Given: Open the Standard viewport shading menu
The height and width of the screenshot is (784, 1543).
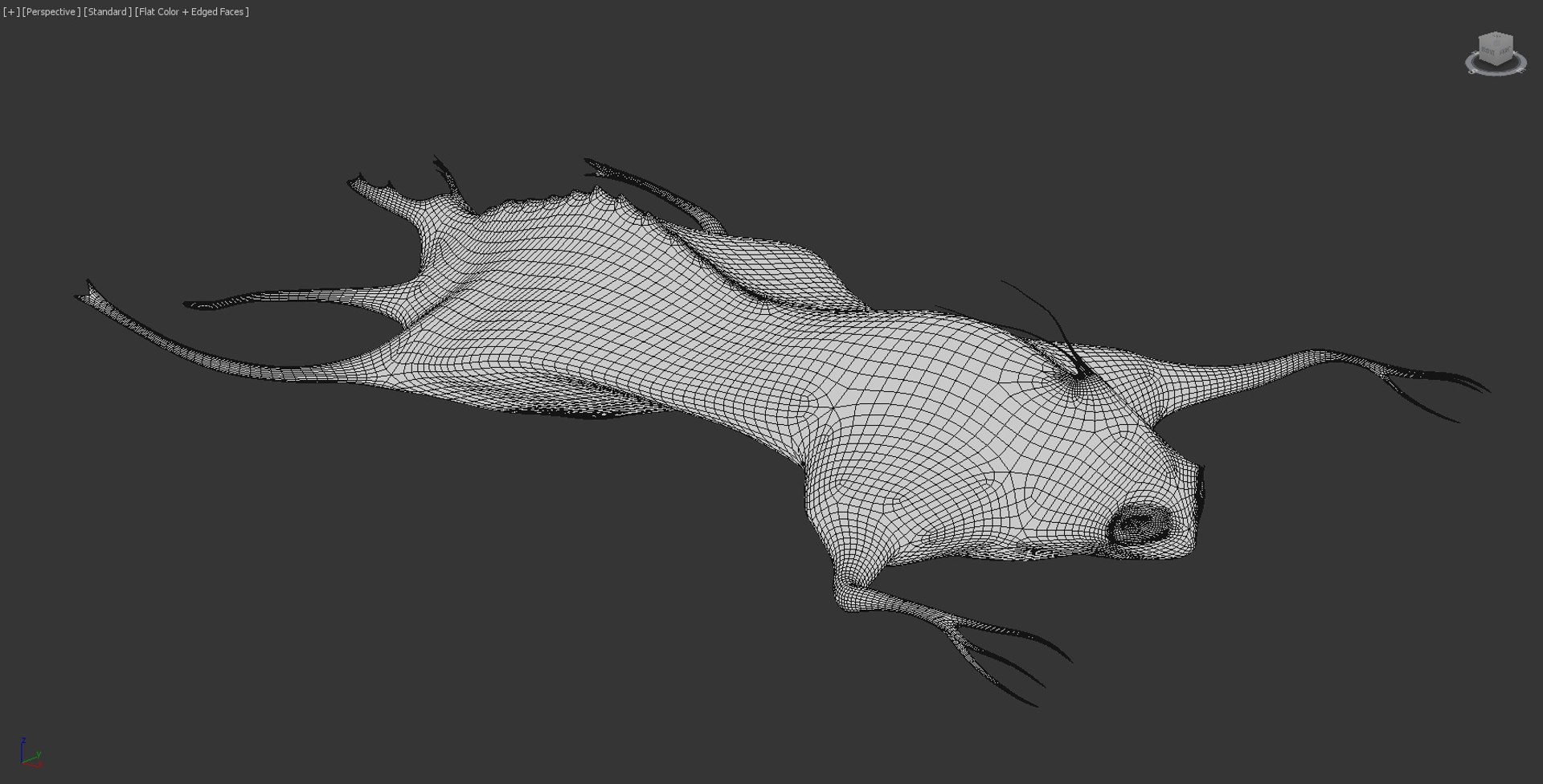Looking at the screenshot, I should pos(108,12).
